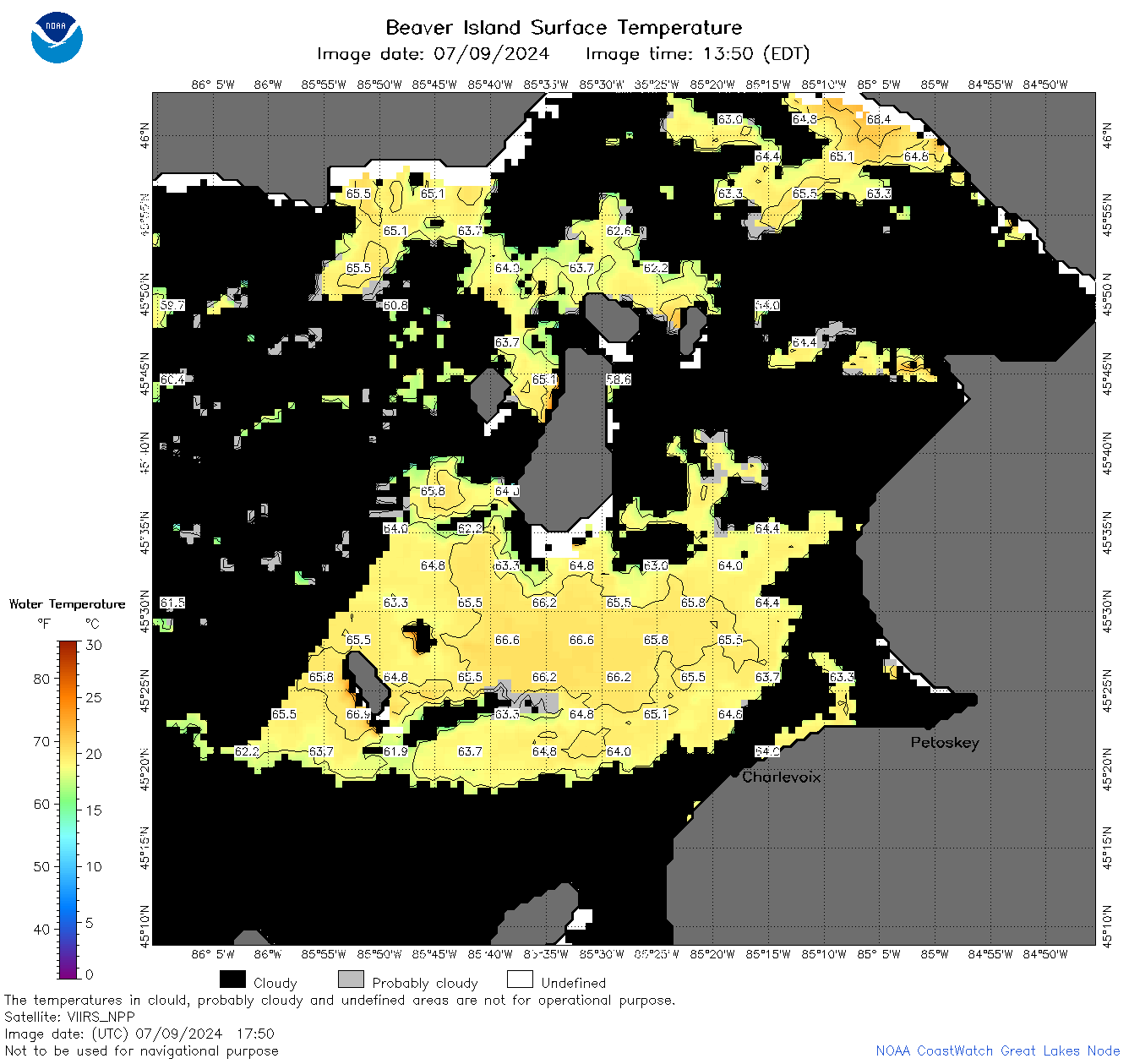
Task: Open the NOAA CoastWatch Great Lakes Node credit
Action: point(998,1050)
